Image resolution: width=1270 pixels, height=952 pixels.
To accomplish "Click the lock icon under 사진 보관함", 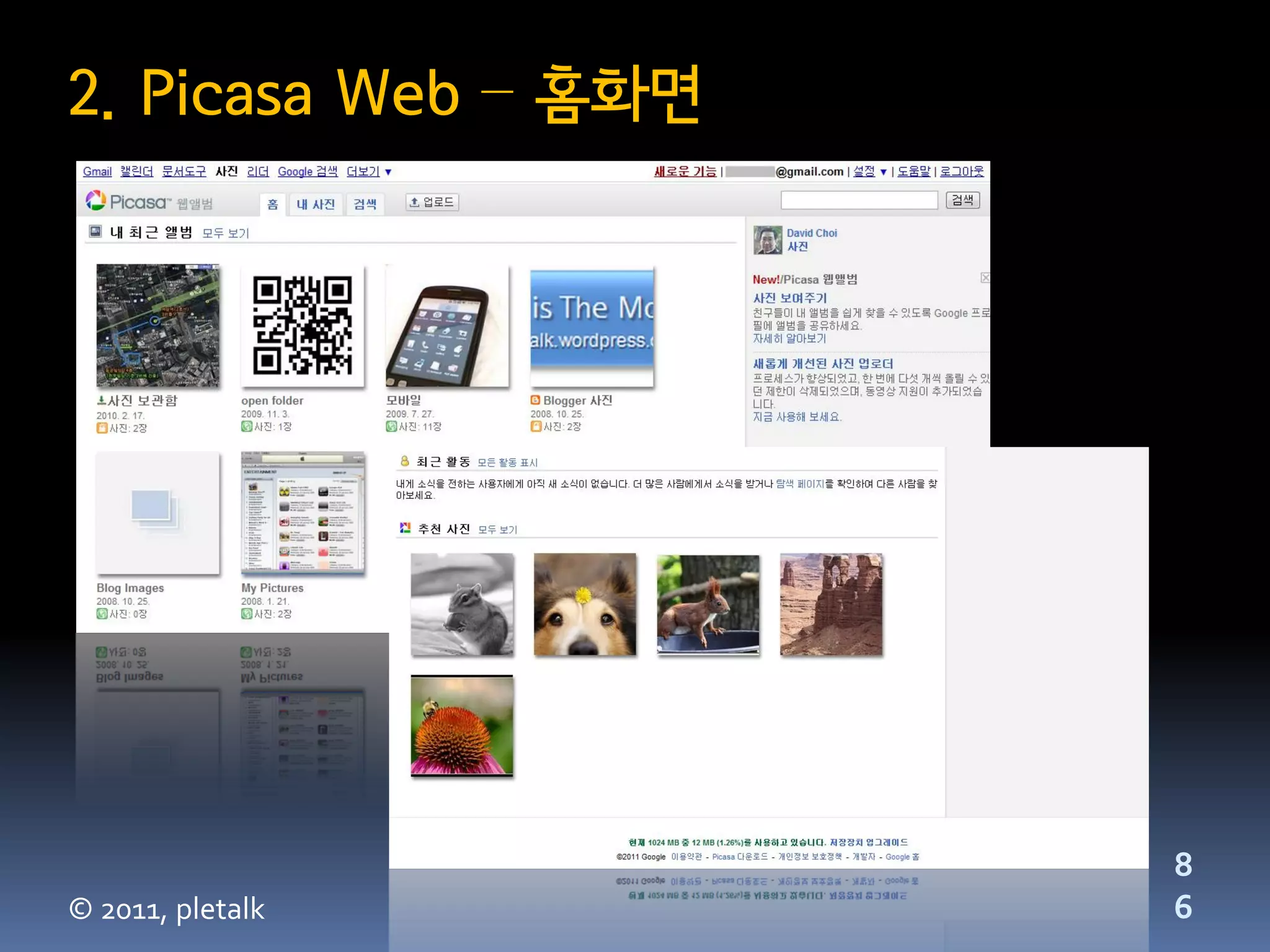I will point(102,428).
